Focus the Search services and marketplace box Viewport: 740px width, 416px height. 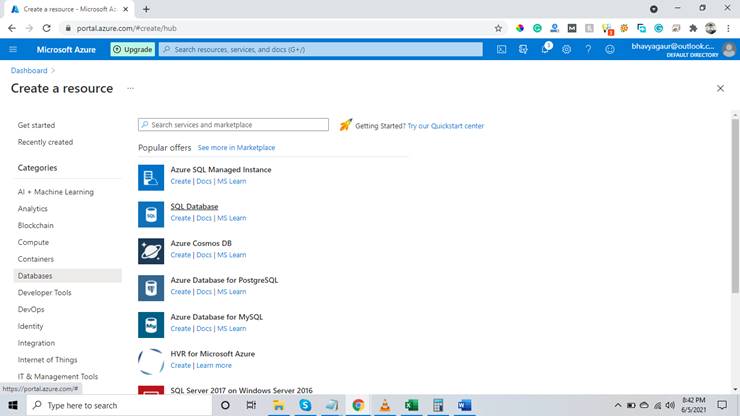(x=233, y=125)
